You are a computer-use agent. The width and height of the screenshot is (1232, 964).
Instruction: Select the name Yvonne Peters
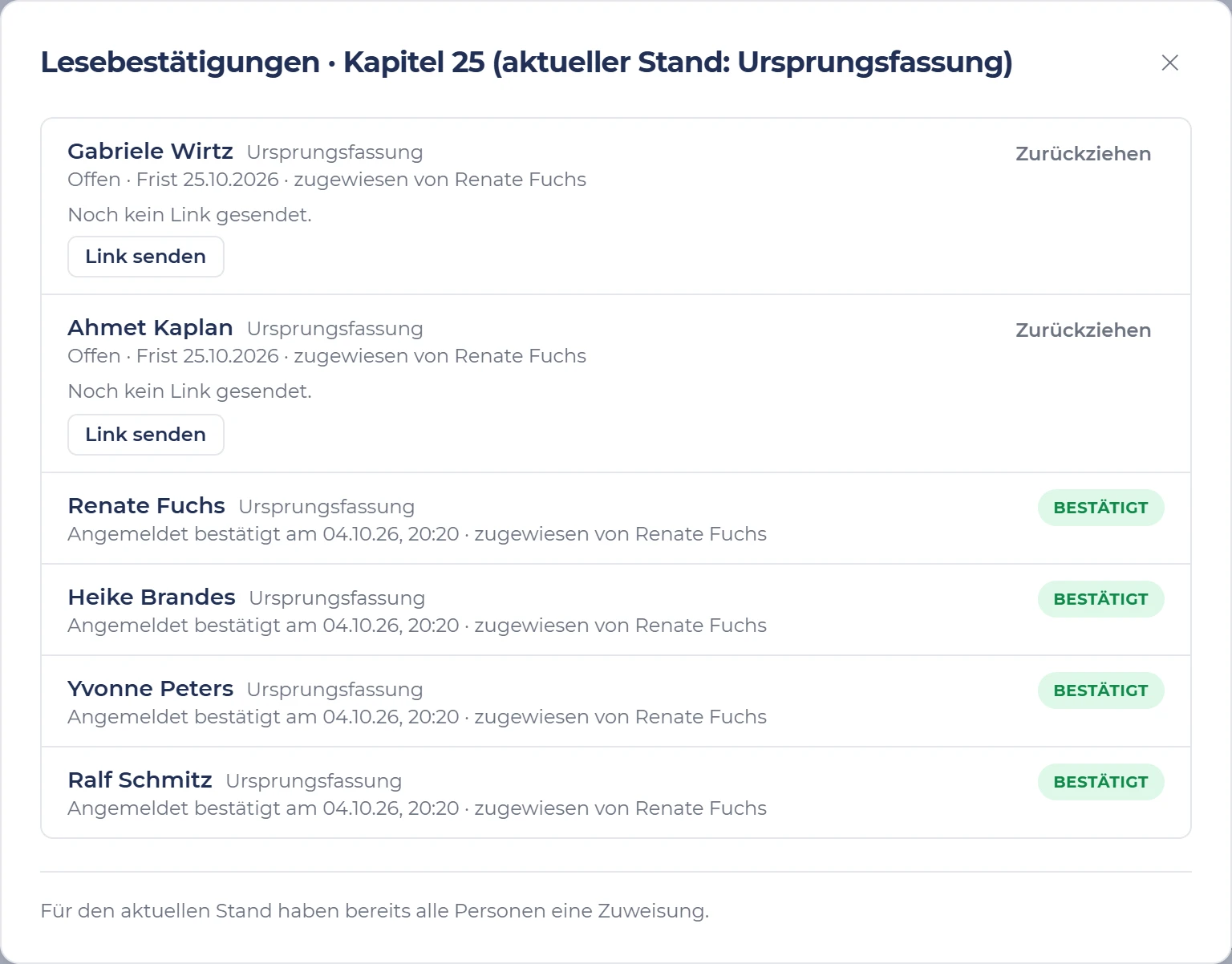tap(150, 688)
